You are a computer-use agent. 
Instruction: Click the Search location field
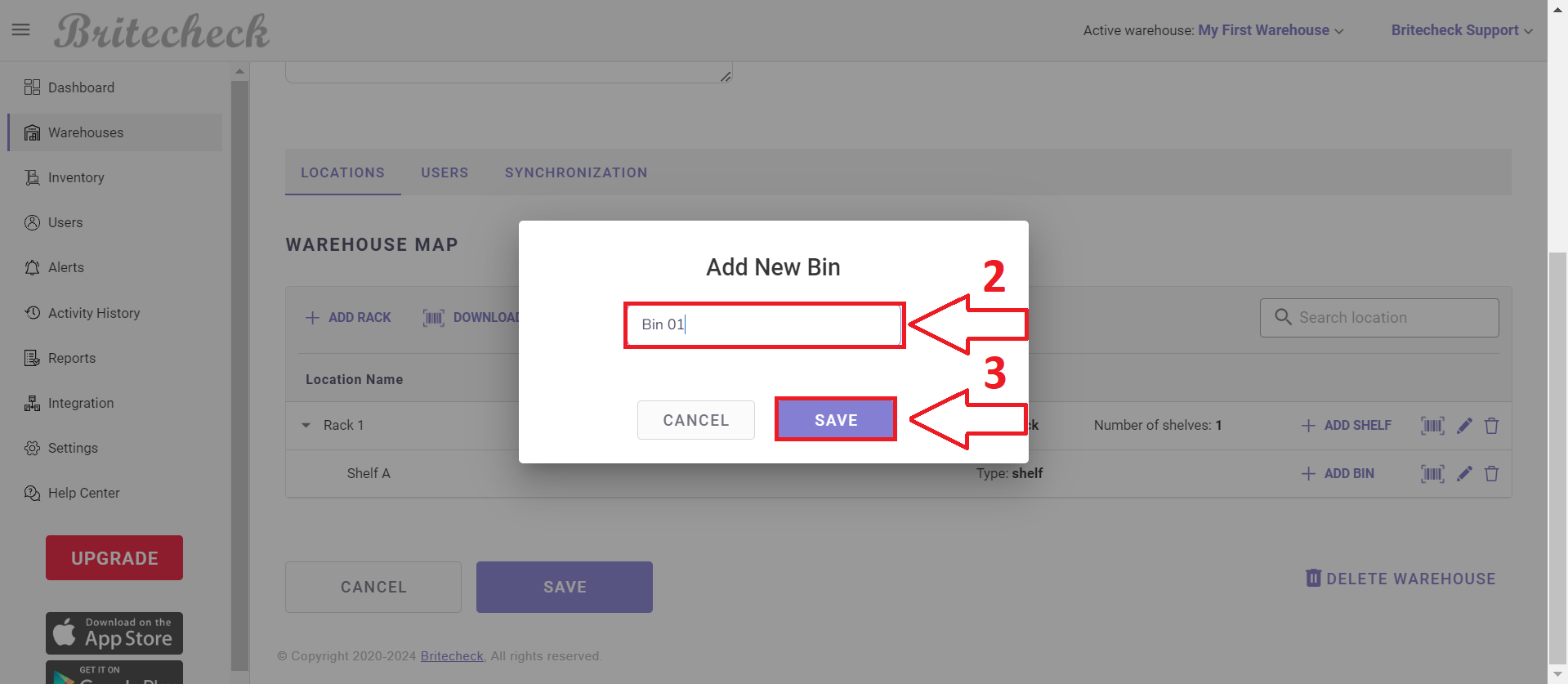pos(1379,318)
